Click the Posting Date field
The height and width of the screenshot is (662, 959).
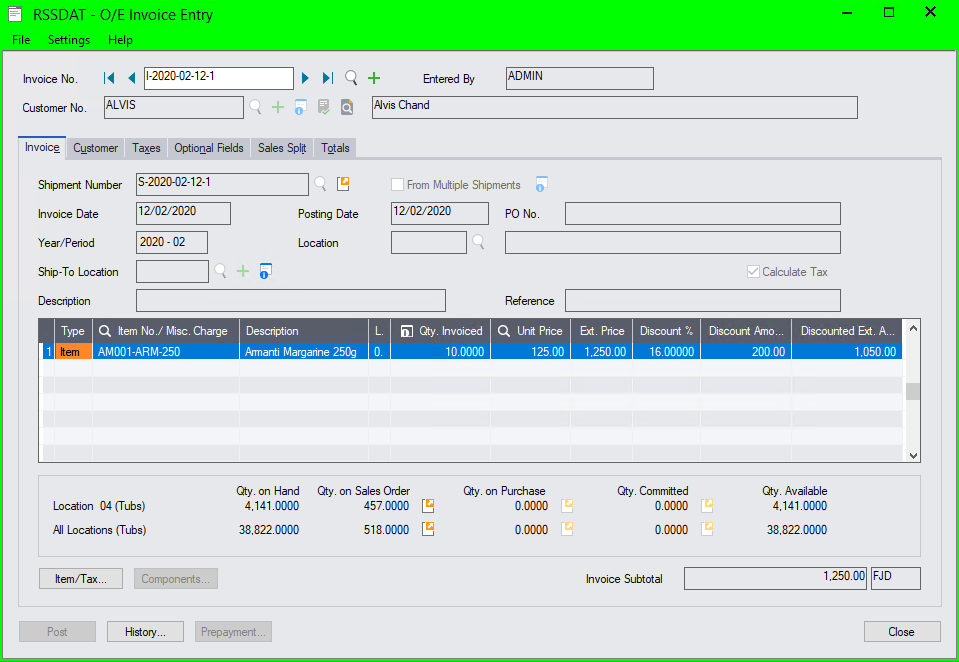point(439,213)
